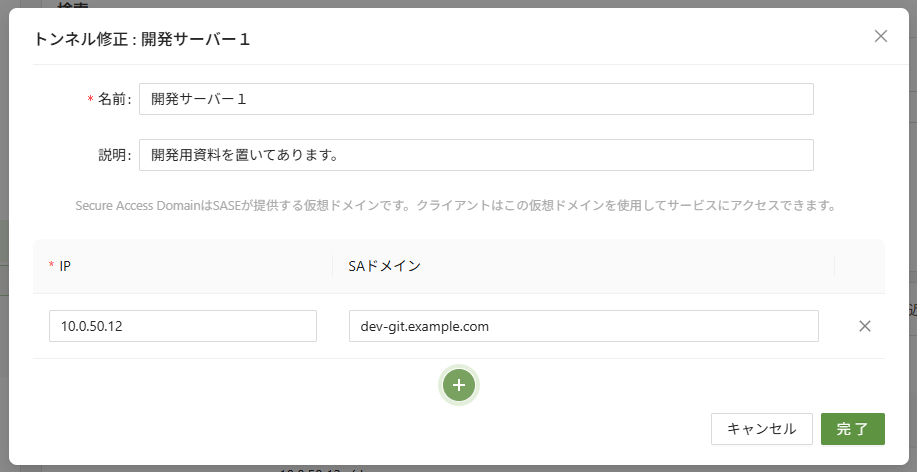Image resolution: width=917 pixels, height=472 pixels.
Task: Delete the 10.0.50.12 row using its X icon
Action: [865, 326]
